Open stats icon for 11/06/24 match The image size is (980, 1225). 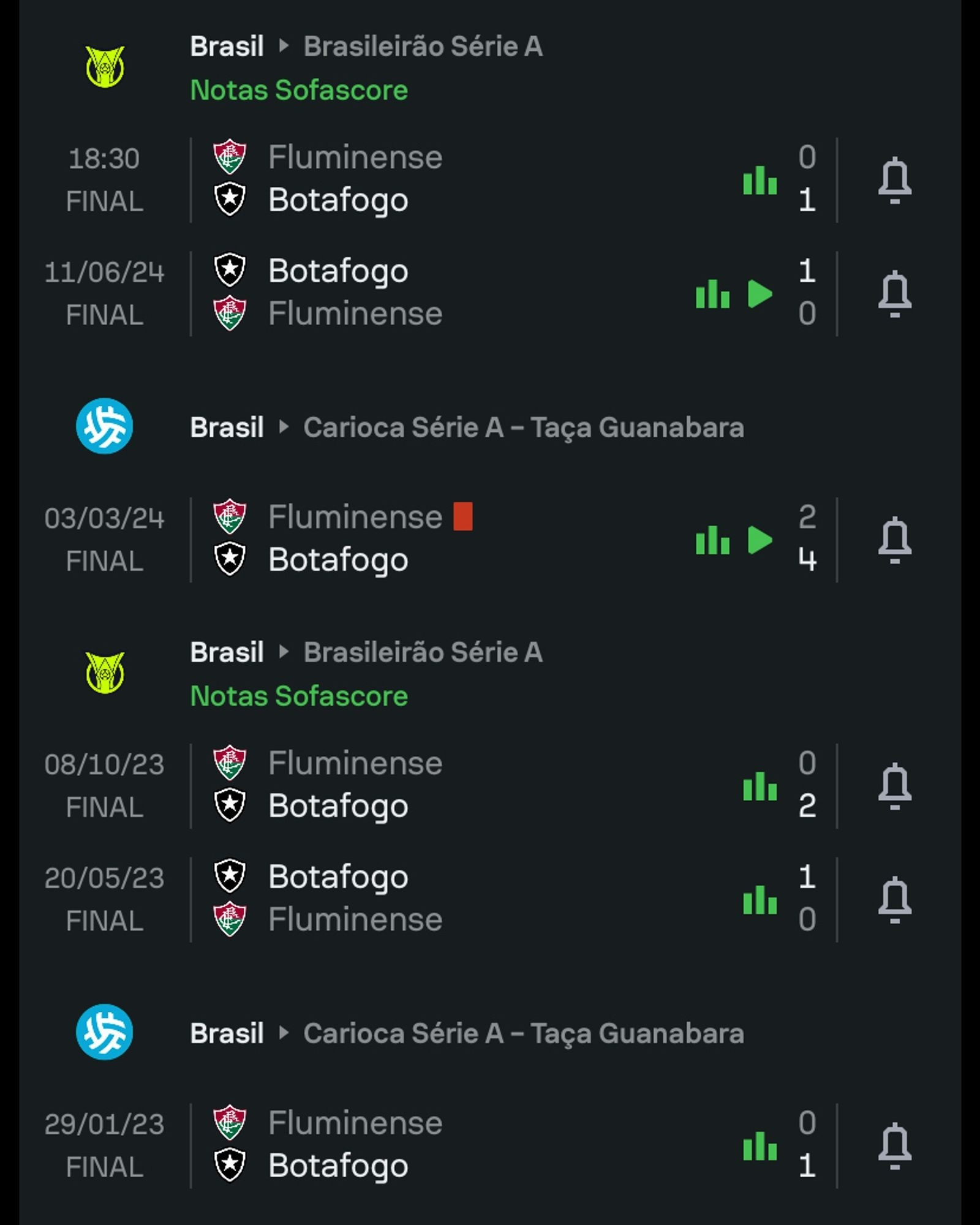713,294
